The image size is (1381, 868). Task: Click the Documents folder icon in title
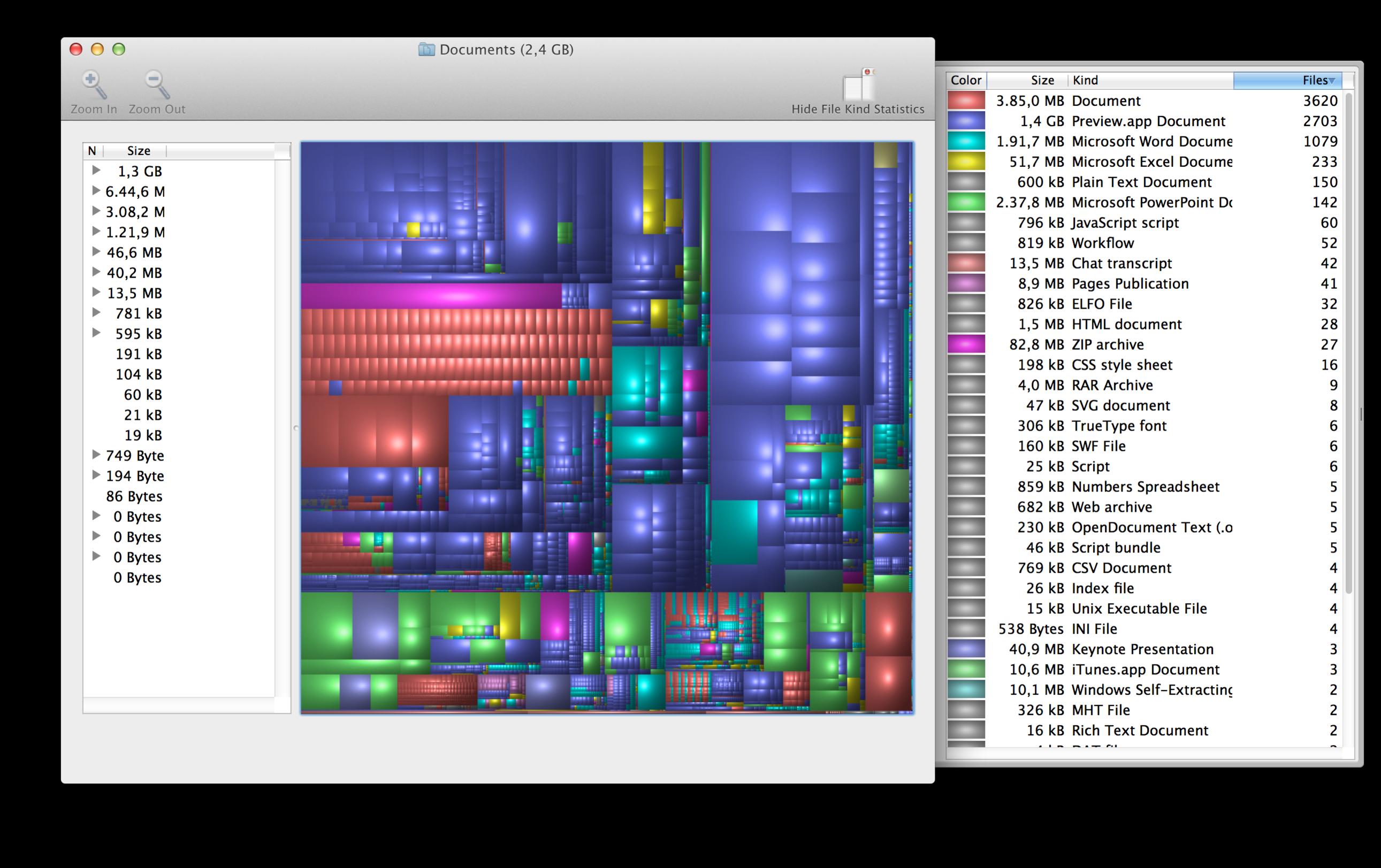tap(426, 50)
